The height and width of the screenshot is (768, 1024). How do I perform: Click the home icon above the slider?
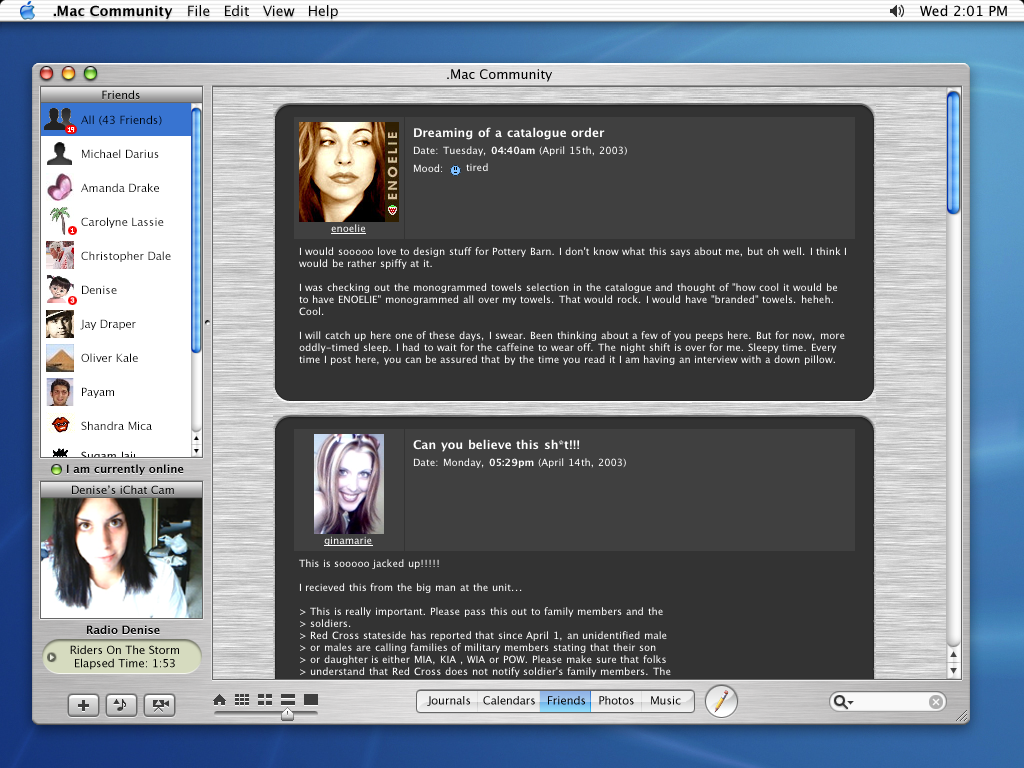click(219, 699)
